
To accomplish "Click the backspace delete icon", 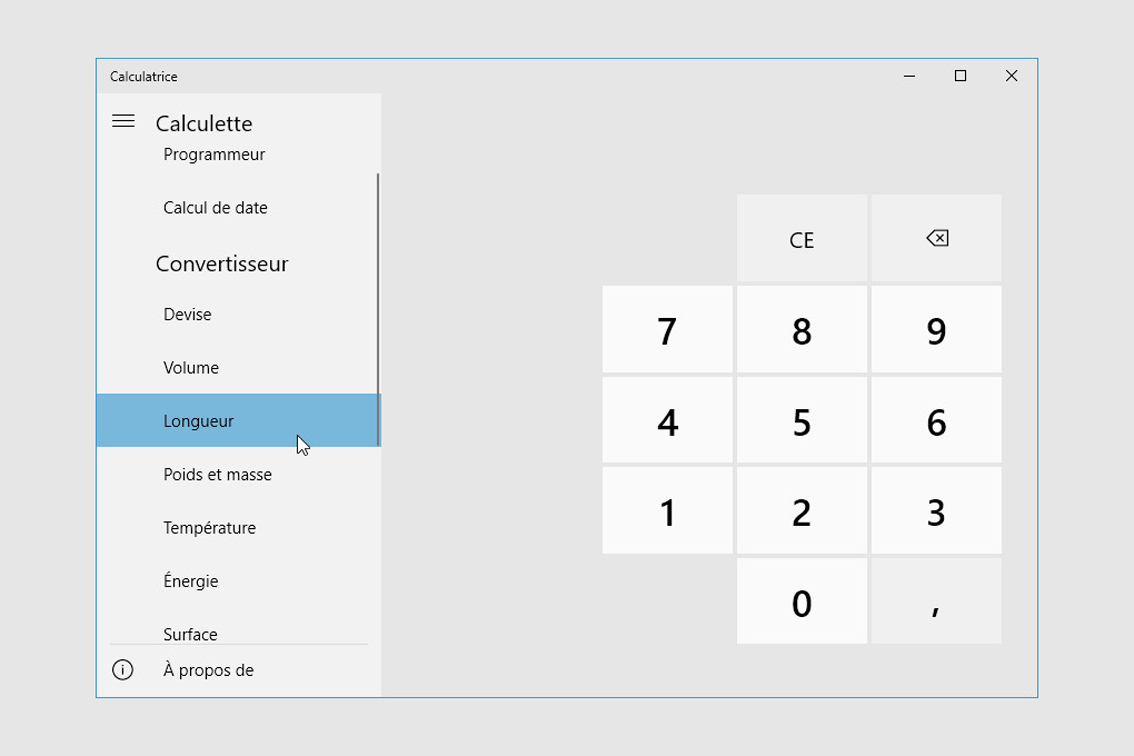I will click(x=937, y=238).
